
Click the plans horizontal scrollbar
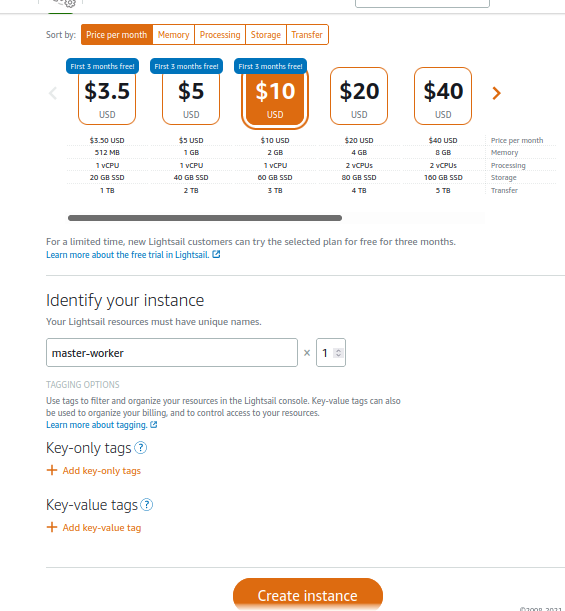click(205, 218)
